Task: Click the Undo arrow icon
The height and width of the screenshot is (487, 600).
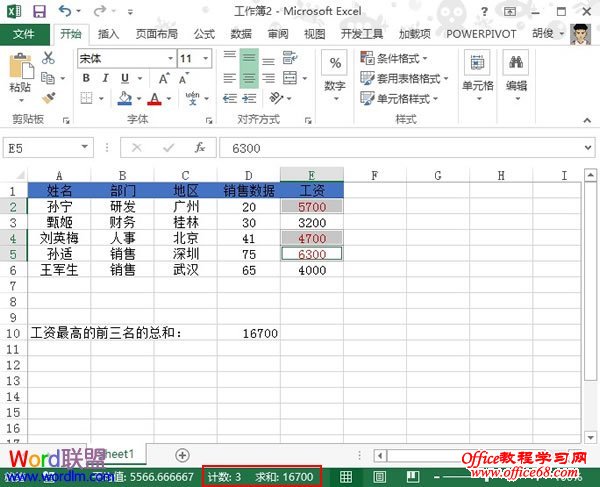Action: tap(66, 11)
